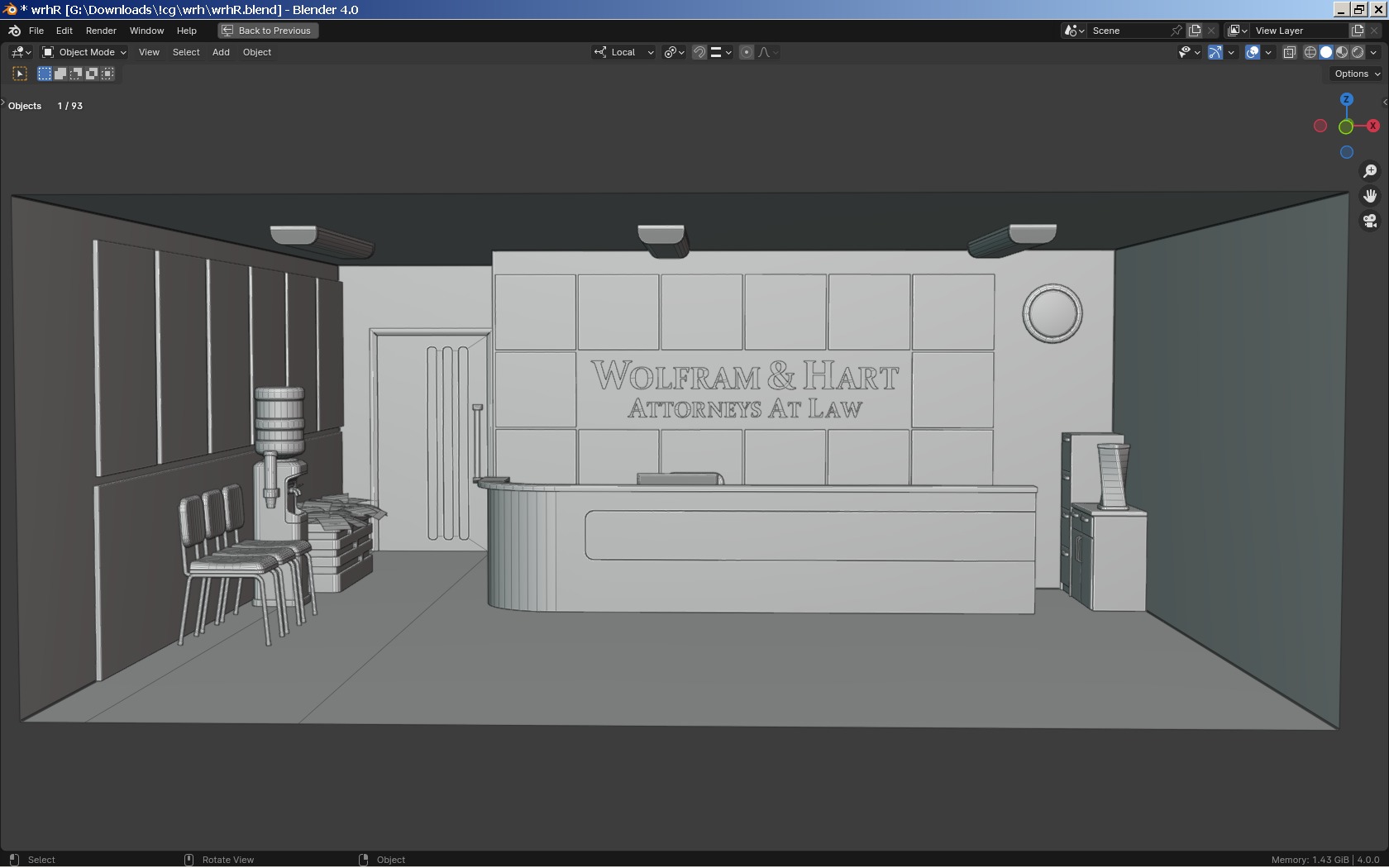Open the Object Mode dropdown
This screenshot has height=868, width=1389.
coord(84,52)
